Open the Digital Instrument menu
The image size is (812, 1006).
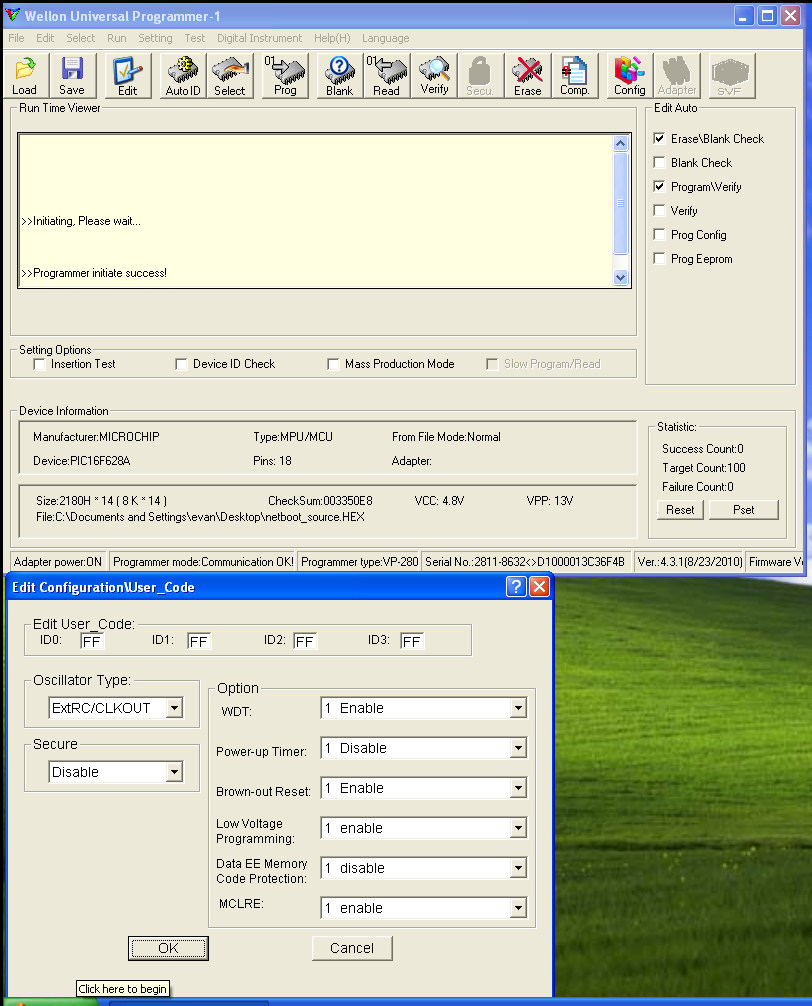tap(259, 38)
